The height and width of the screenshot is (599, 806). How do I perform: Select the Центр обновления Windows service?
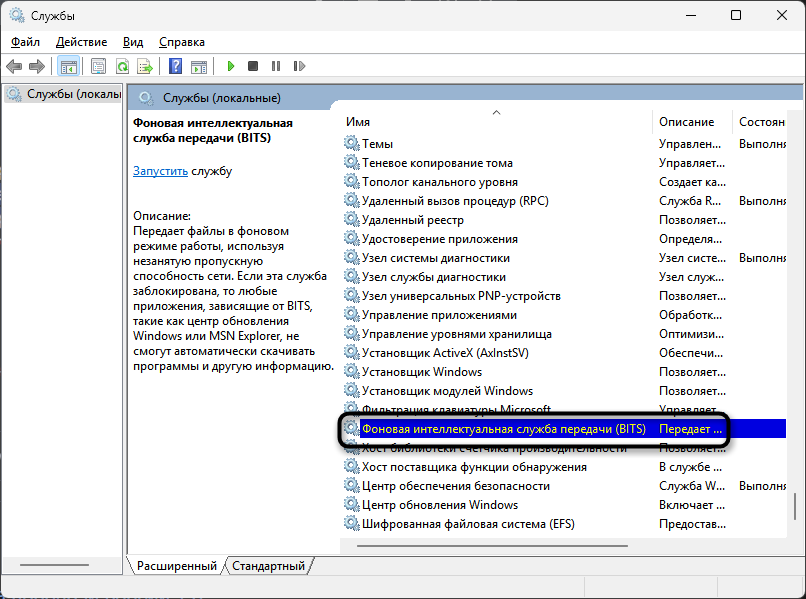pos(439,505)
